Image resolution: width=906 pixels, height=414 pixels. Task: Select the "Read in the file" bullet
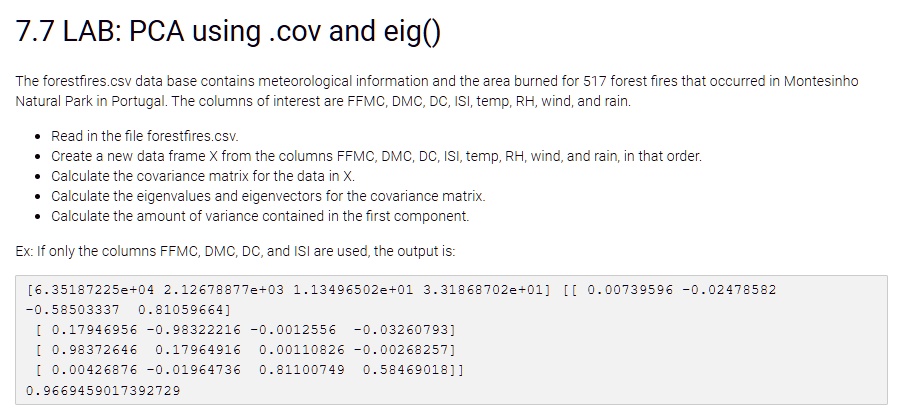tap(144, 136)
